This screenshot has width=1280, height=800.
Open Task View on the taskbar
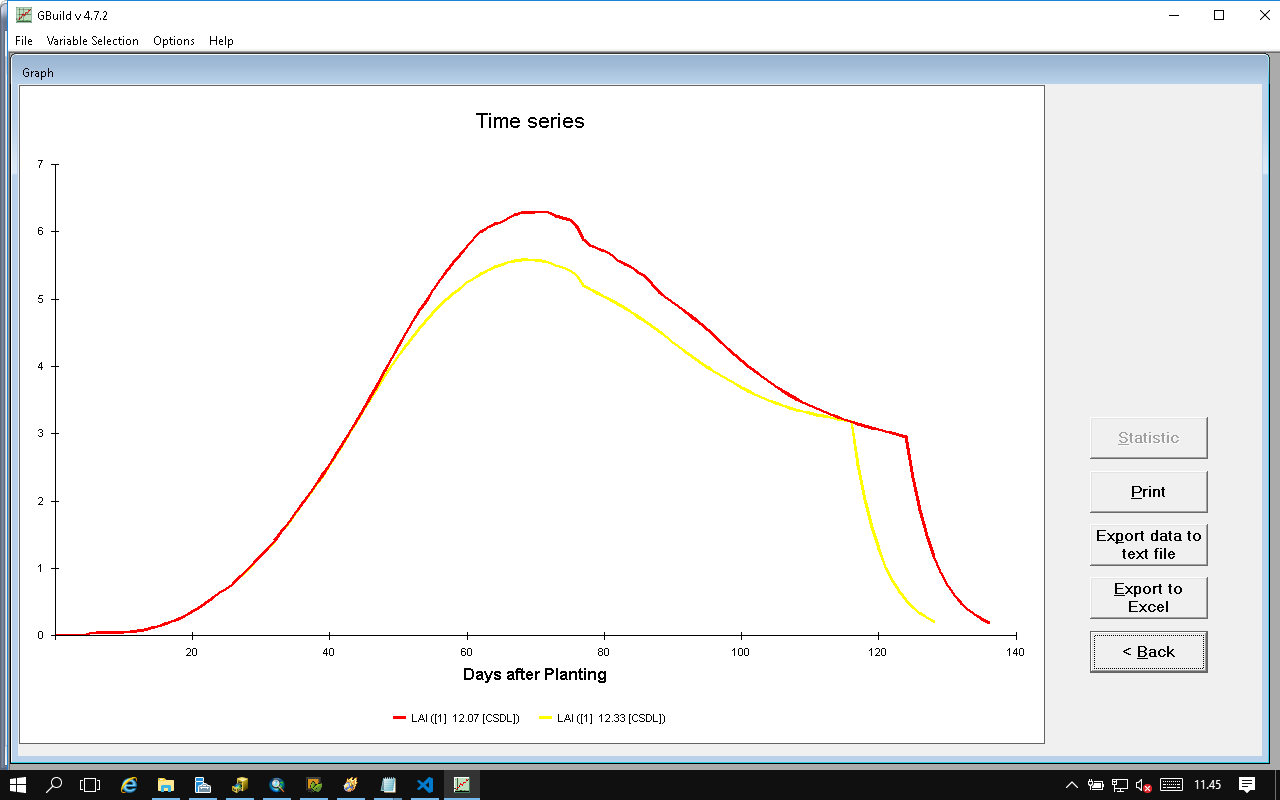click(x=91, y=785)
